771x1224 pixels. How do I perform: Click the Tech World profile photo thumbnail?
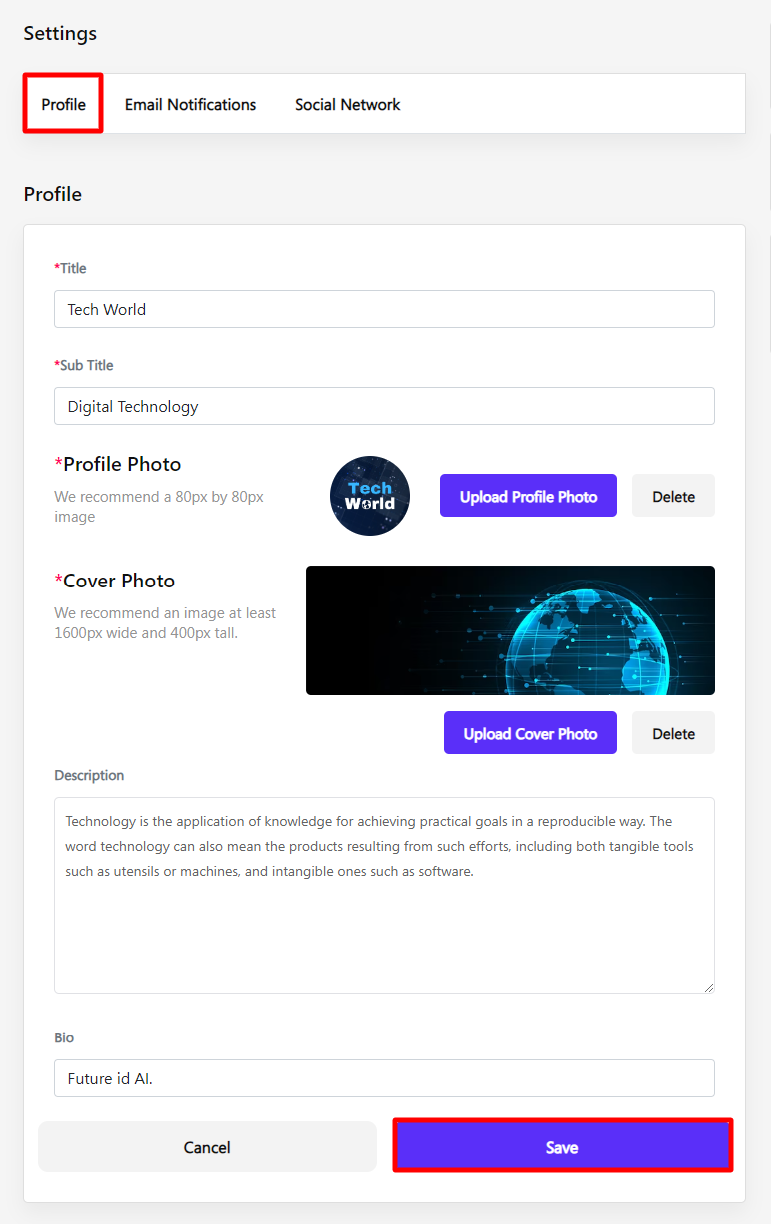click(x=370, y=496)
